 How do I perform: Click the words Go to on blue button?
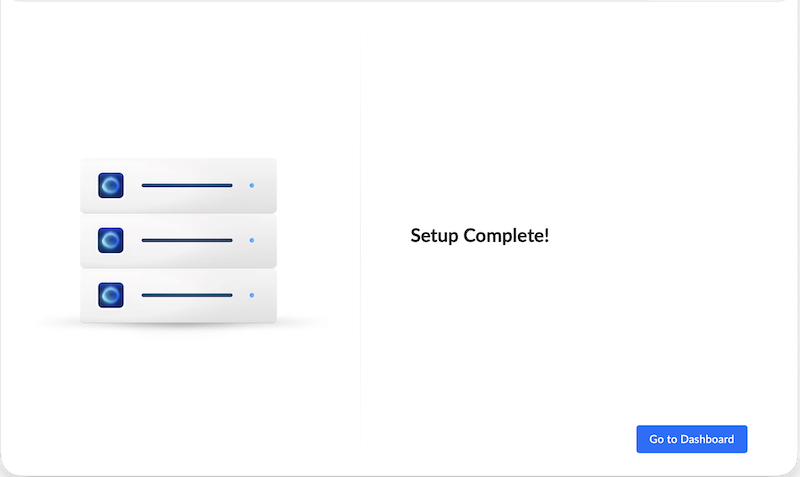pos(663,439)
